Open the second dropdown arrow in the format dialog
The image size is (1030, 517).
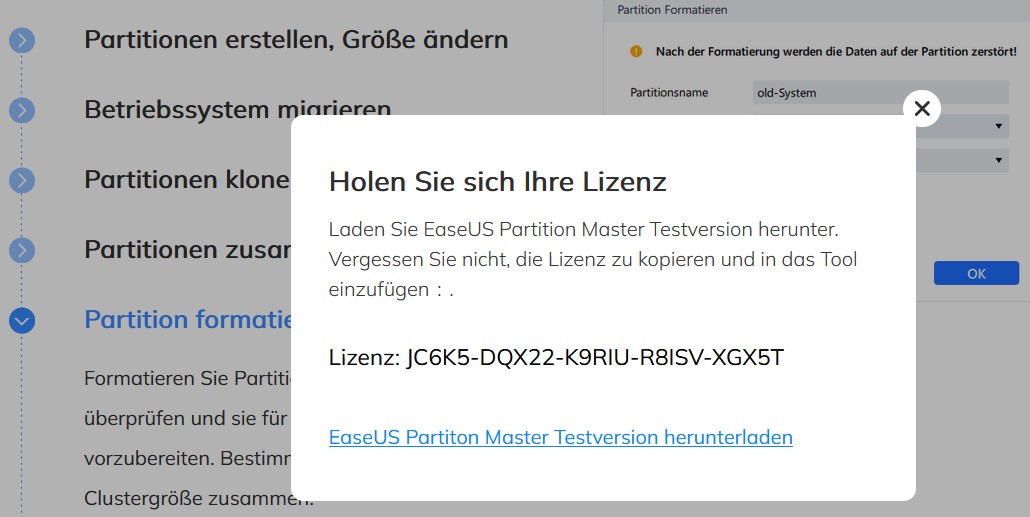point(998,160)
